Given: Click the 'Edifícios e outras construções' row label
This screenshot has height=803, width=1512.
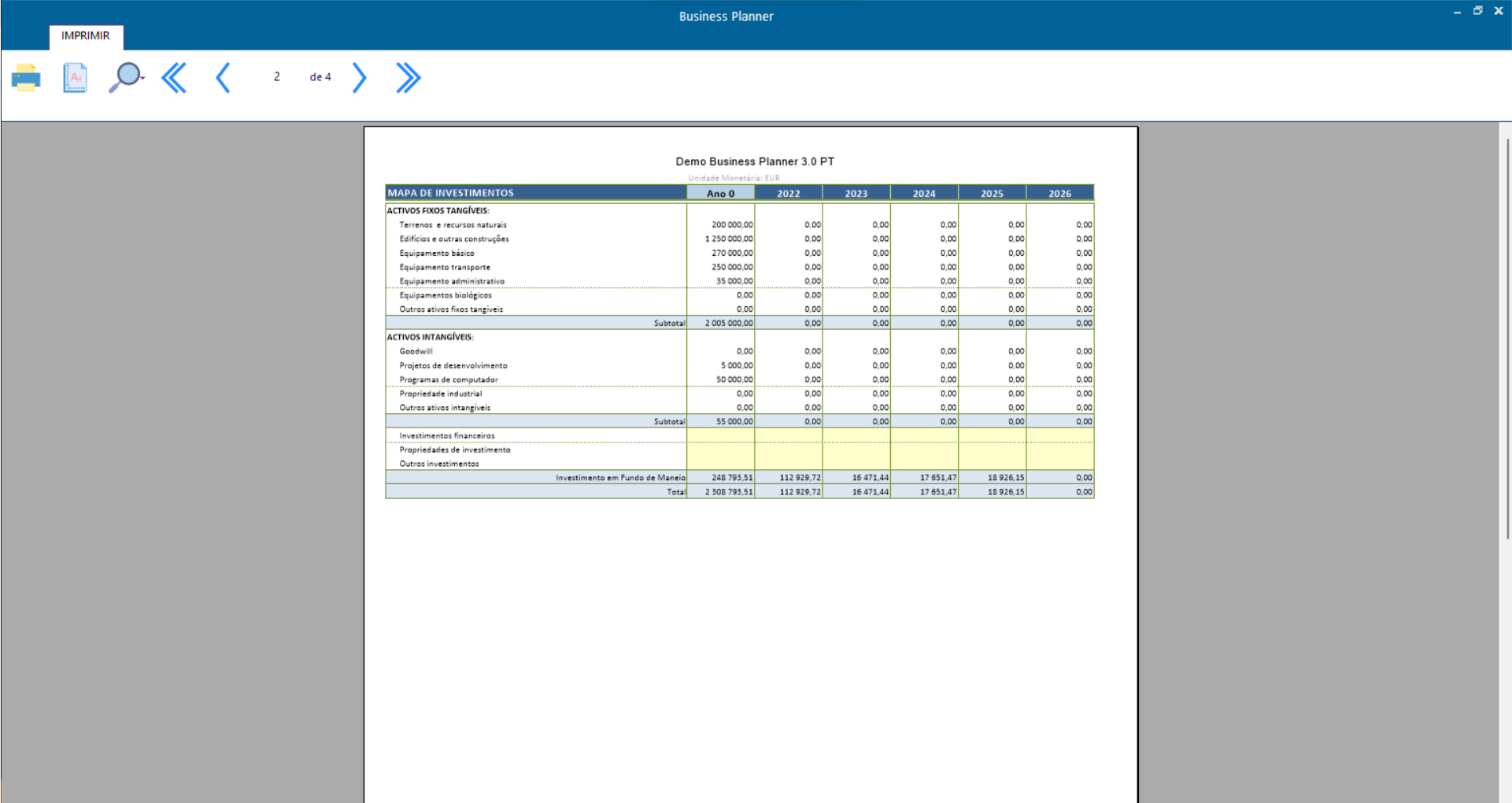Looking at the screenshot, I should [x=454, y=239].
